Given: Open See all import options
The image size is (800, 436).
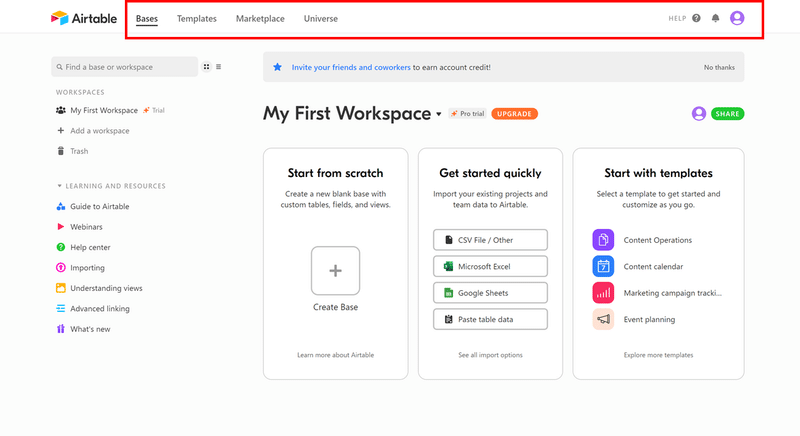Looking at the screenshot, I should pos(490,355).
